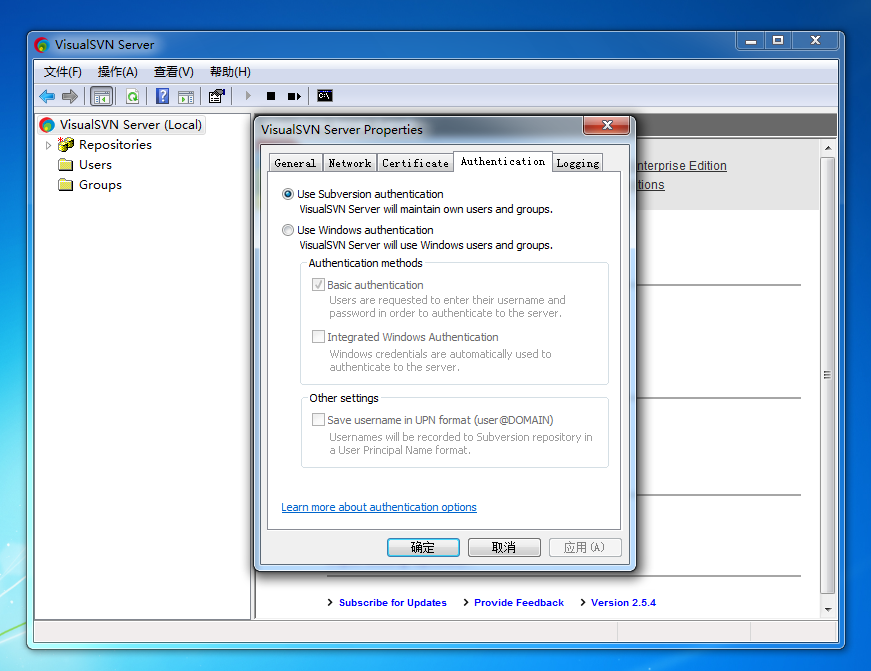Toggle the action pane toolbar icon
Image resolution: width=871 pixels, height=671 pixels.
coord(186,97)
